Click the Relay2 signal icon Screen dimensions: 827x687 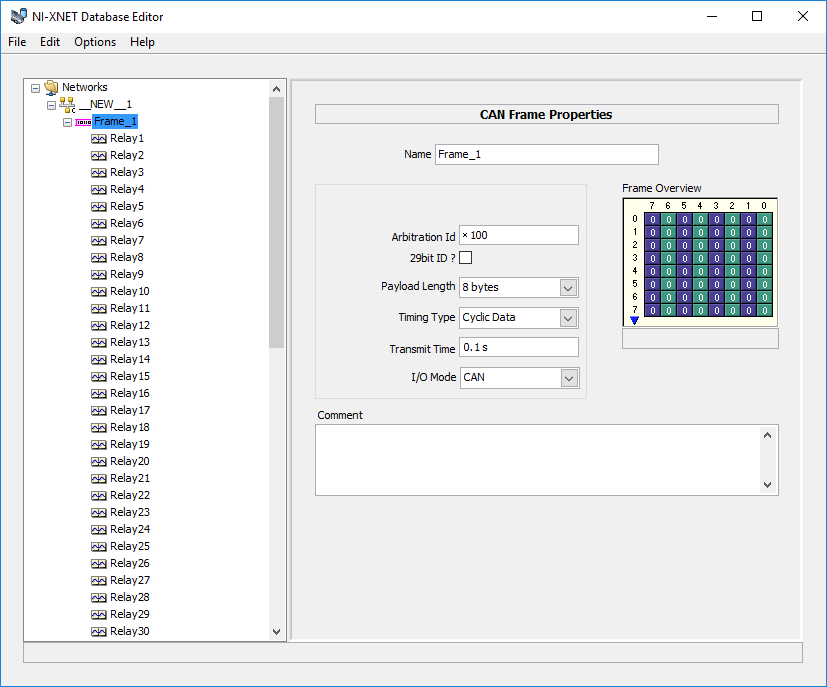tap(99, 156)
